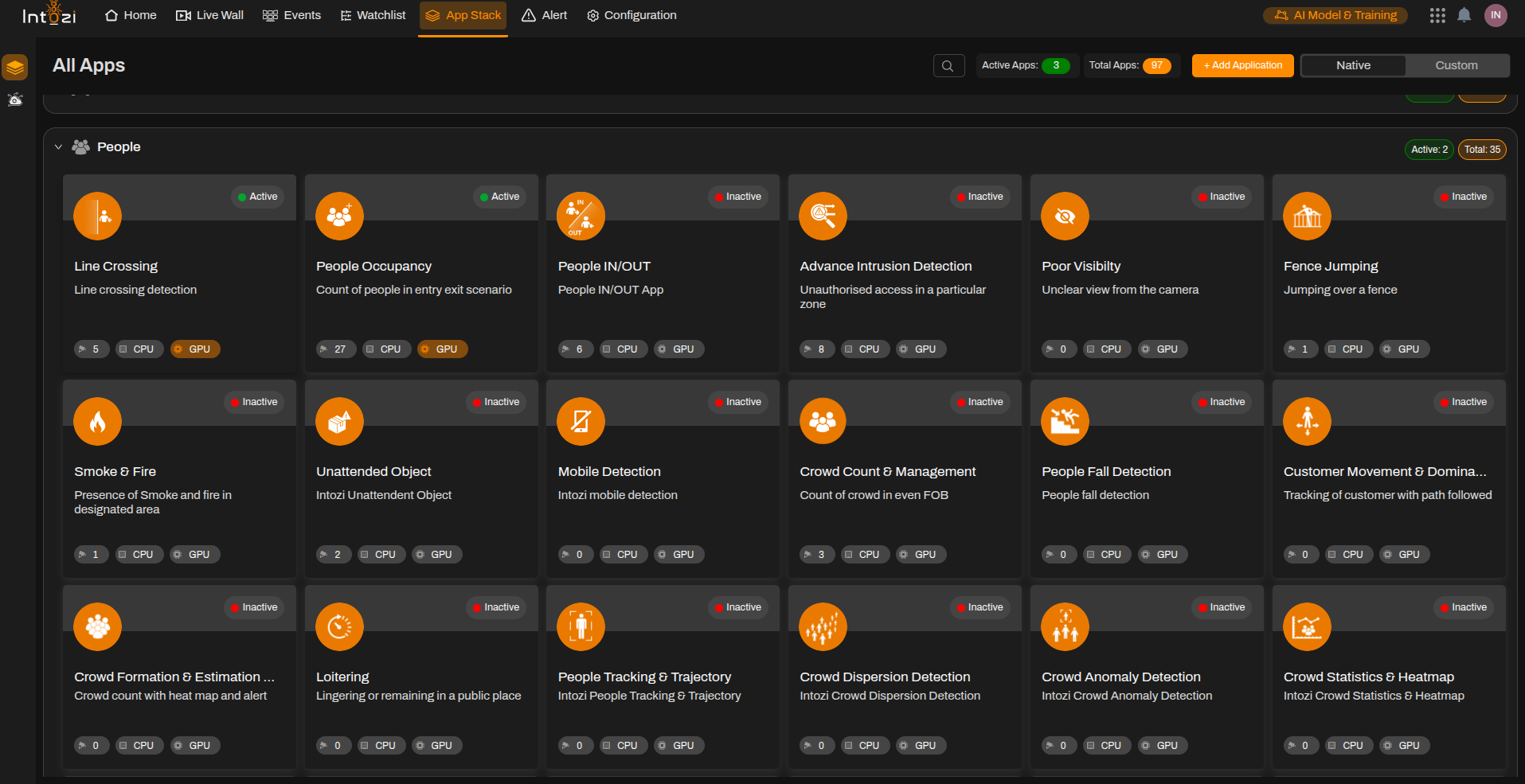
Task: Click the Loitering clock icon
Action: point(339,626)
